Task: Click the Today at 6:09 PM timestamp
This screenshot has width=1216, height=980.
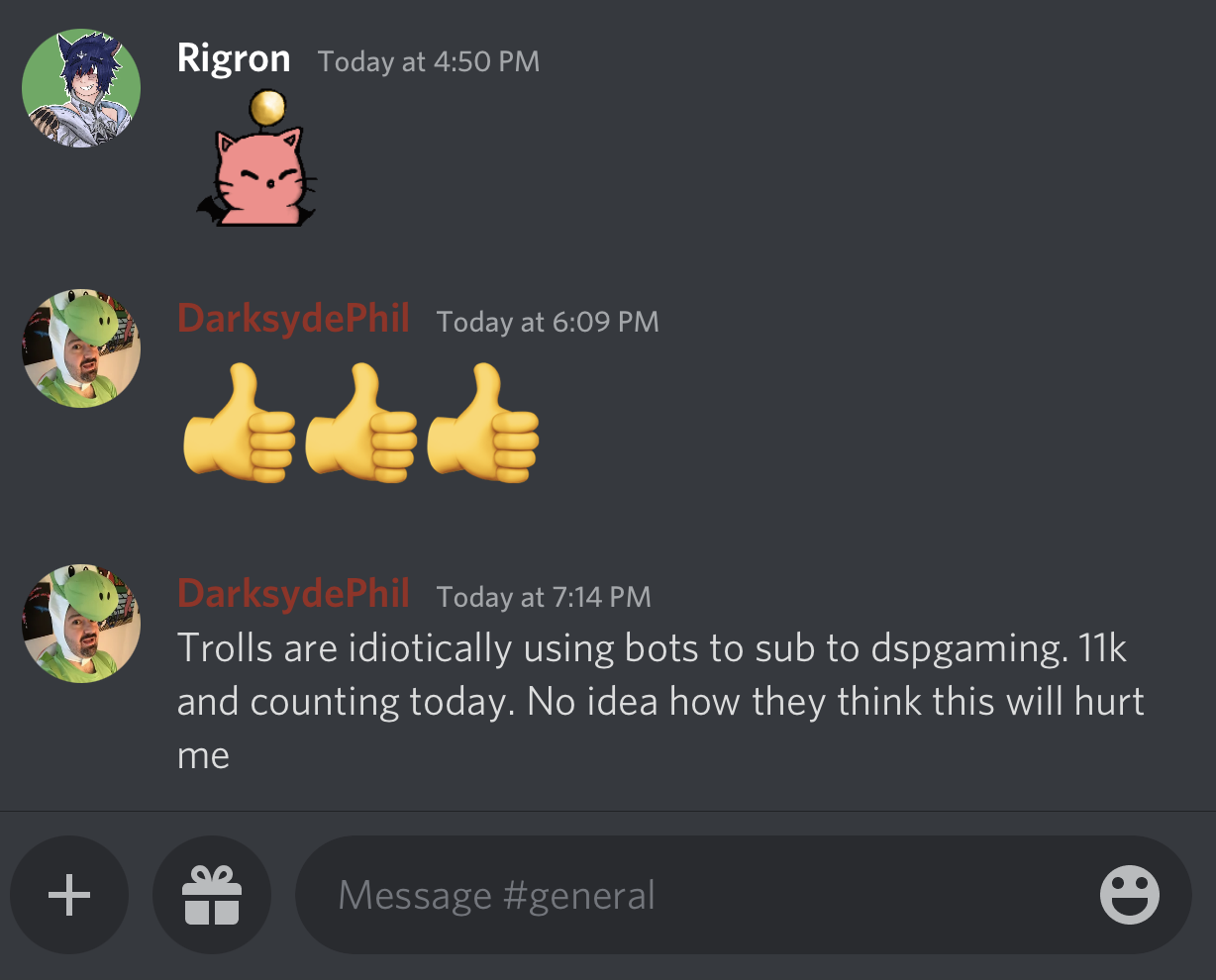Action: tap(548, 322)
